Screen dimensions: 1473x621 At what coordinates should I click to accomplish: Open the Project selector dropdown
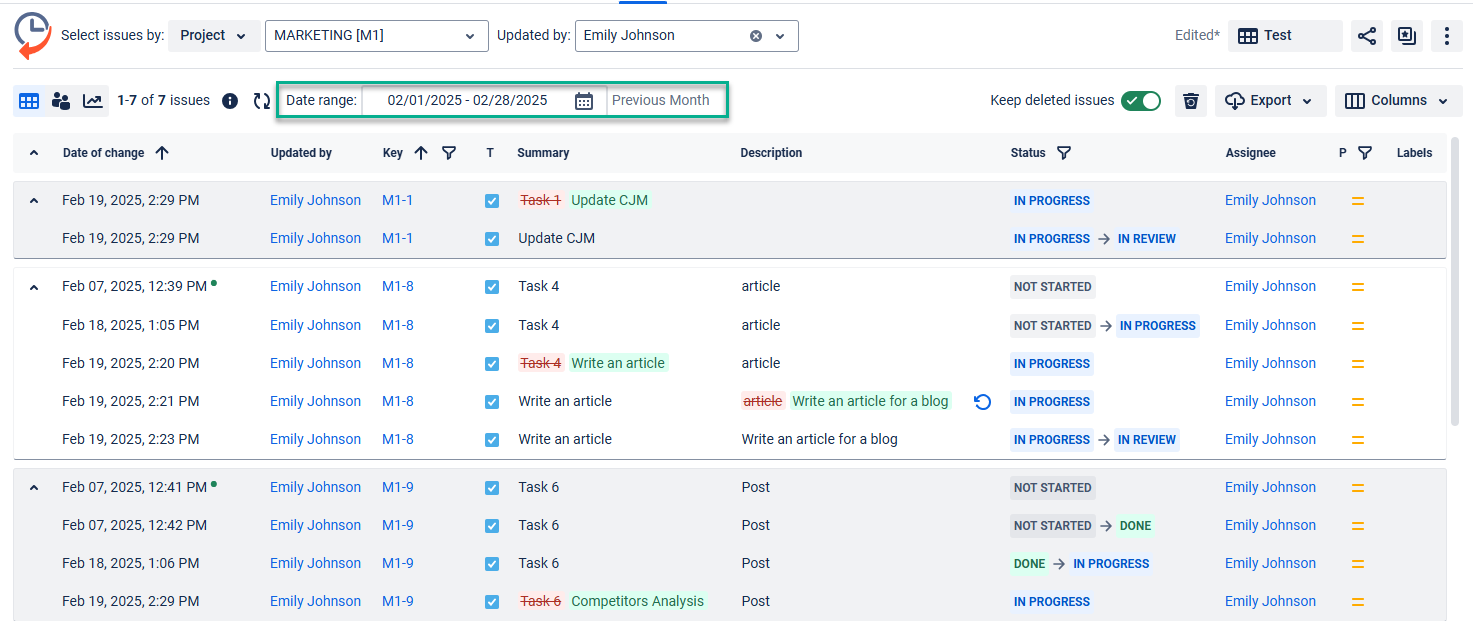click(213, 36)
